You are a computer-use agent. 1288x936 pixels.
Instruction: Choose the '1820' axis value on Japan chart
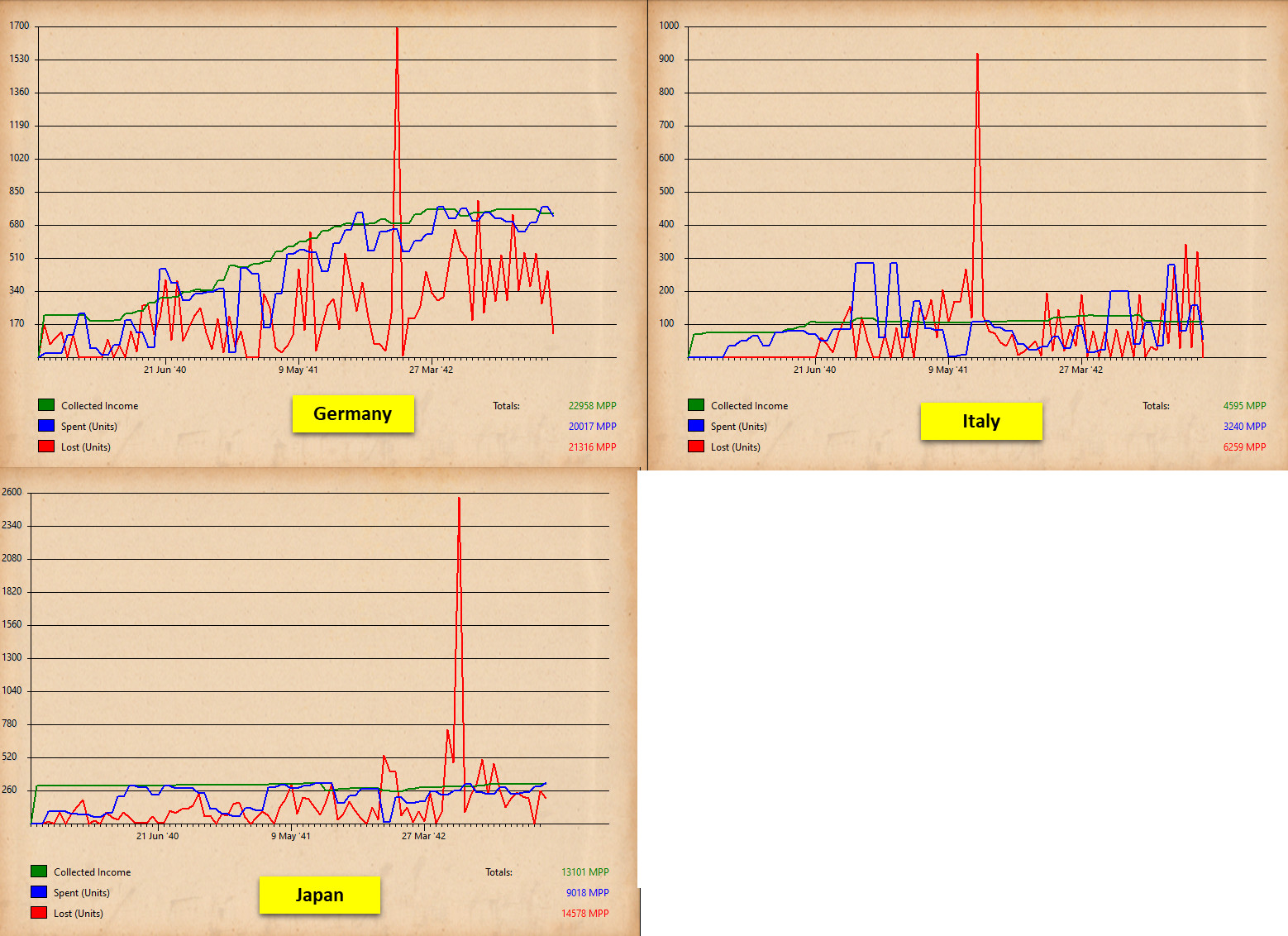point(12,591)
